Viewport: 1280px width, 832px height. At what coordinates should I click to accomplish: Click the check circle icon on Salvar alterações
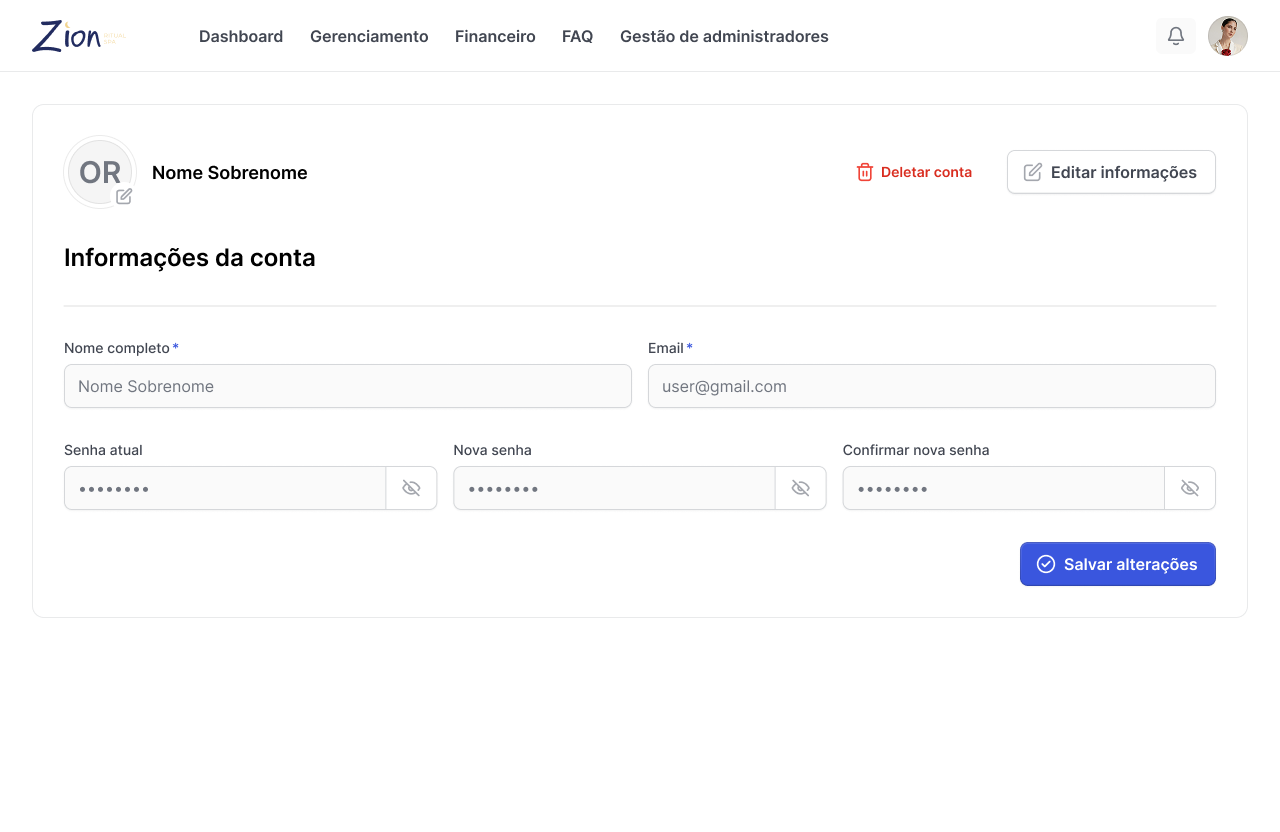click(1045, 564)
